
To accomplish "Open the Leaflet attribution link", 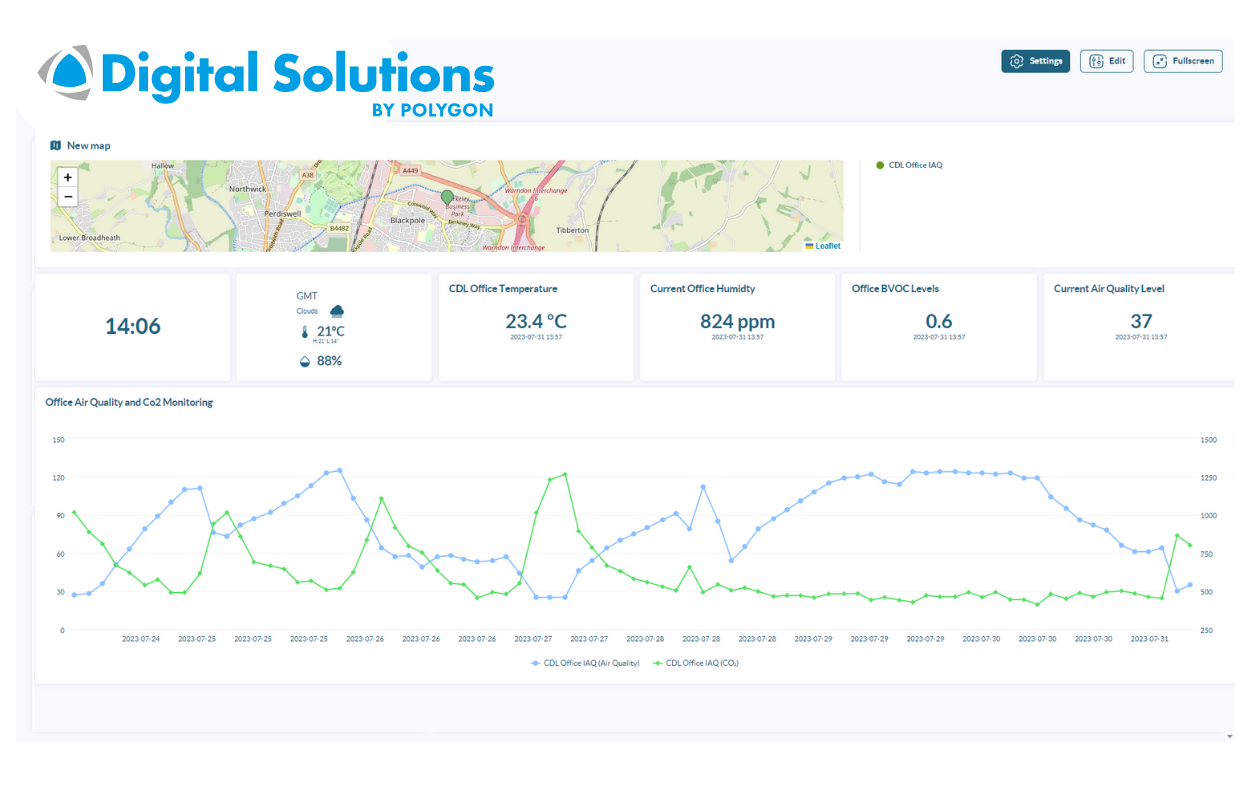I will [827, 246].
